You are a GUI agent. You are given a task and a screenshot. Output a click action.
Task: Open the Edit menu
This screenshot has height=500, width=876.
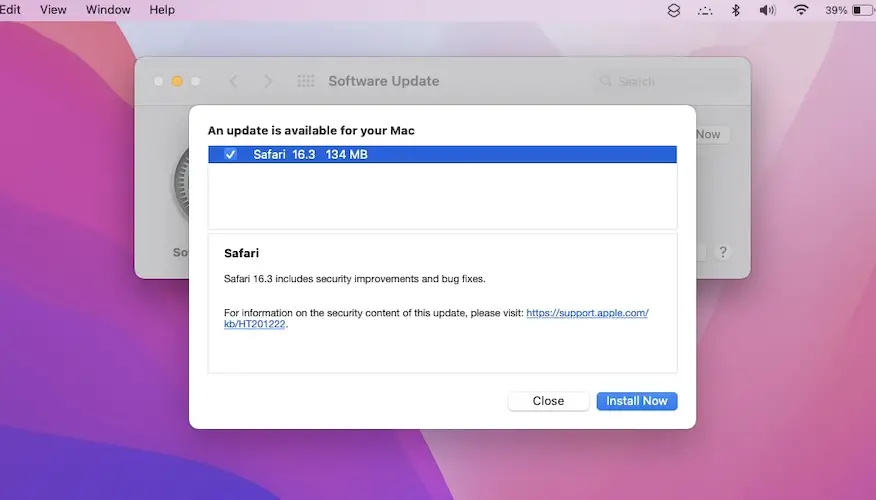point(11,10)
